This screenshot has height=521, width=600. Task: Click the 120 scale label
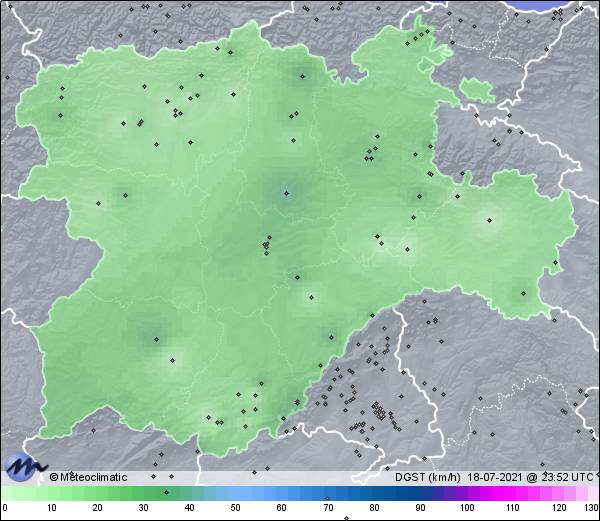point(559,508)
